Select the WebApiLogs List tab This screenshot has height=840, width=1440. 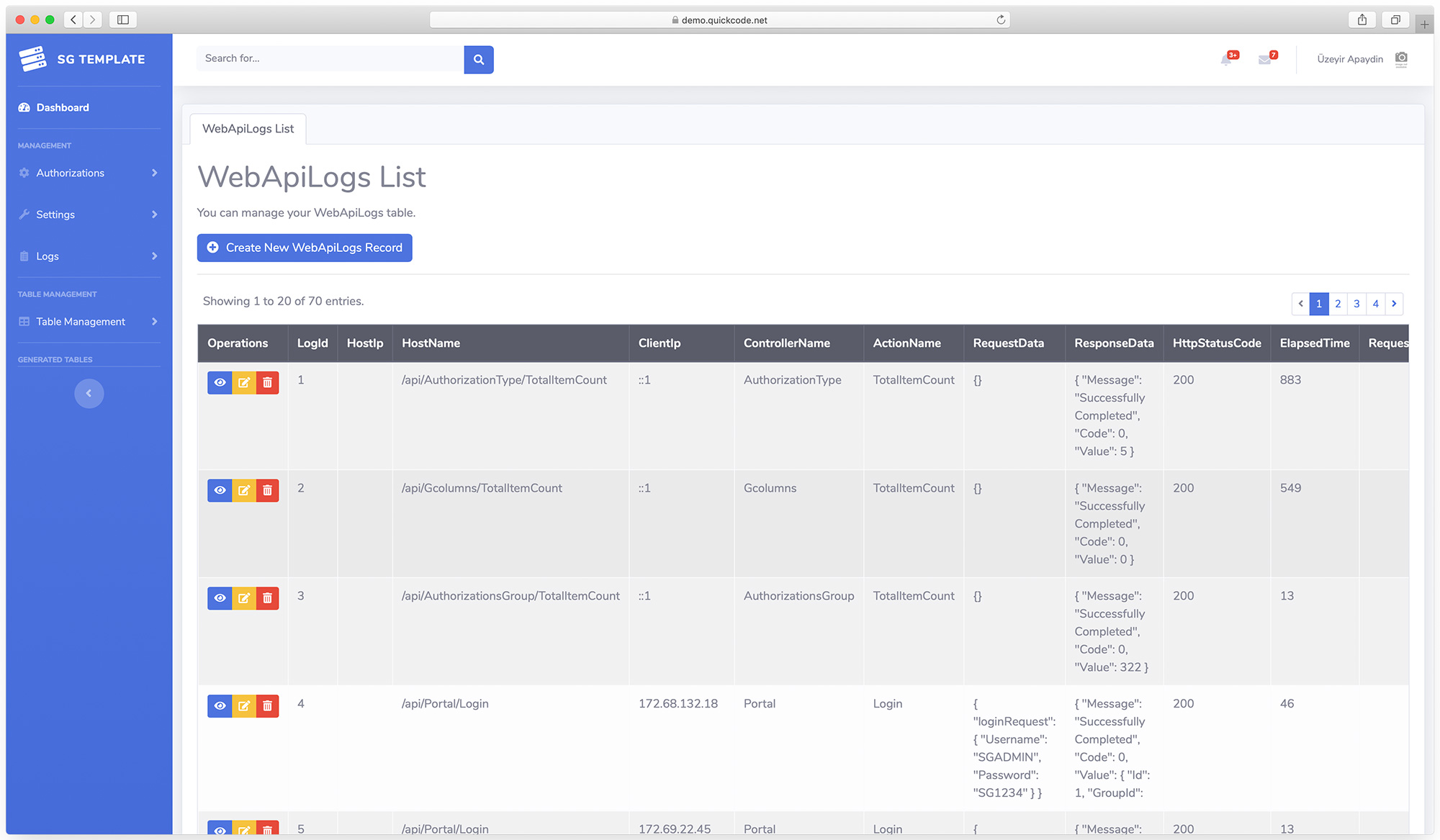pos(248,129)
